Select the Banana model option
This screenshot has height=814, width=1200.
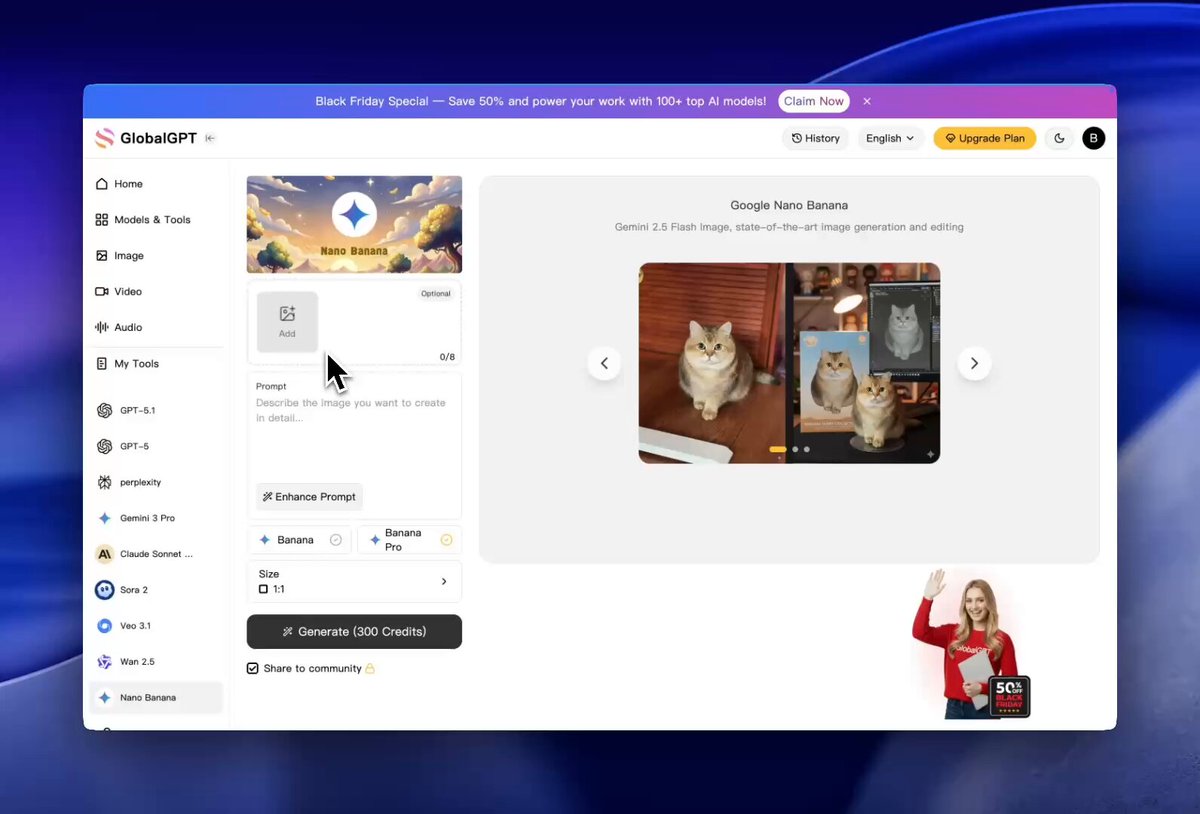(299, 540)
